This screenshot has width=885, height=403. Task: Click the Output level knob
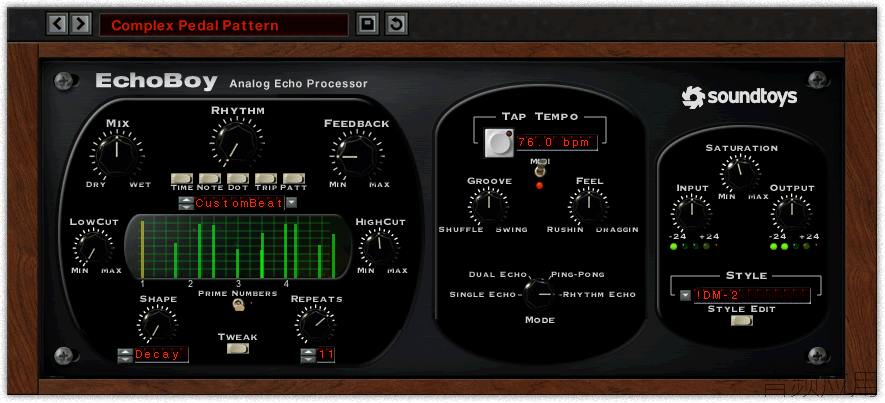tap(792, 213)
